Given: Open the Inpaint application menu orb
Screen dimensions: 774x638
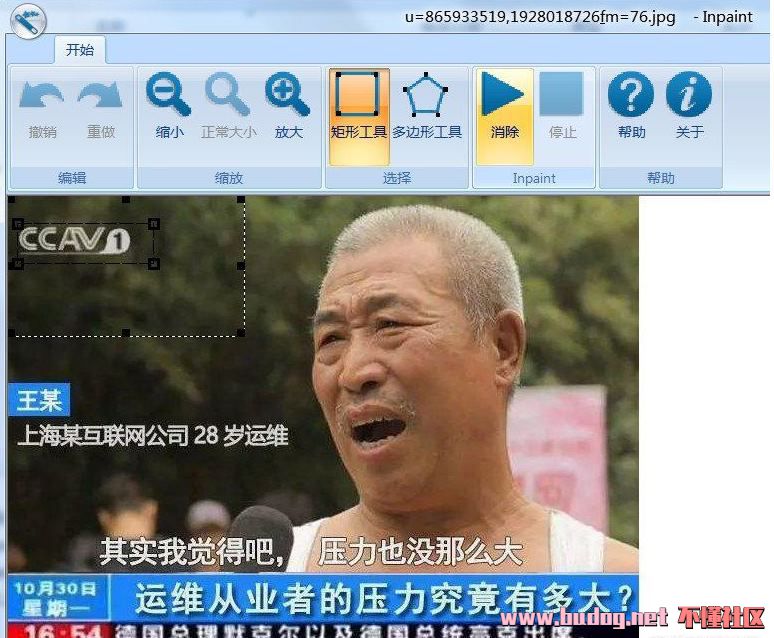Looking at the screenshot, I should pos(28,22).
